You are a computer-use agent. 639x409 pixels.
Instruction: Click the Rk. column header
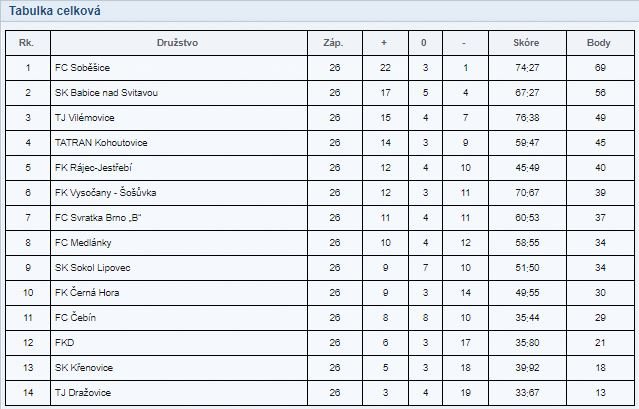click(x=26, y=43)
